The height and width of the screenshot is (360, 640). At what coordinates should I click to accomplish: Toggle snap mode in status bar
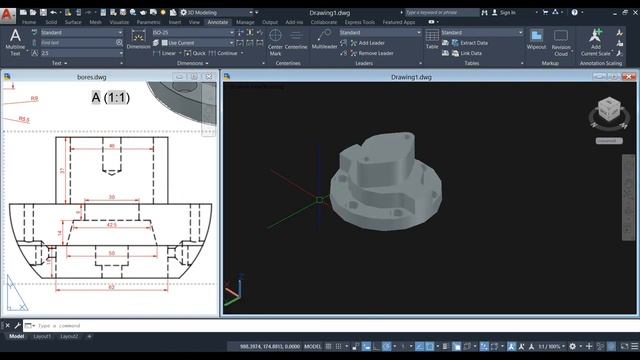pos(338,346)
